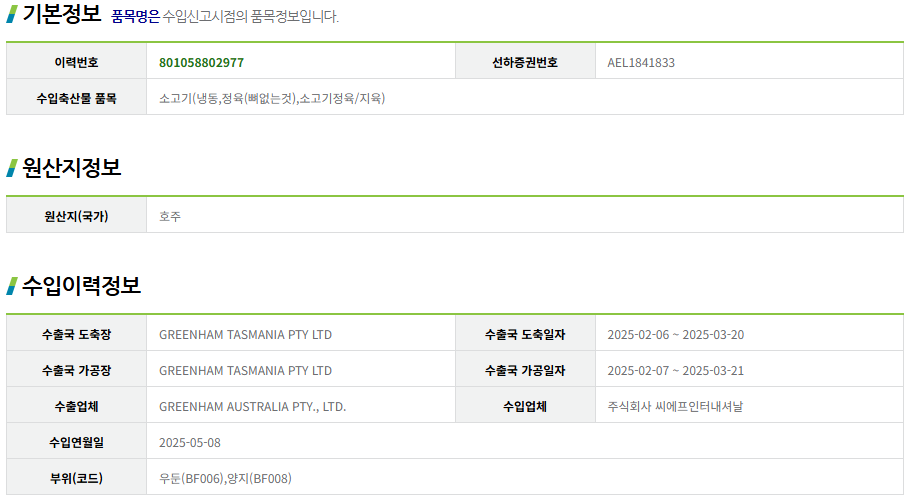This screenshot has width=910, height=499.
Task: Click the 원산지(국가) label cell
Action: (x=76, y=216)
